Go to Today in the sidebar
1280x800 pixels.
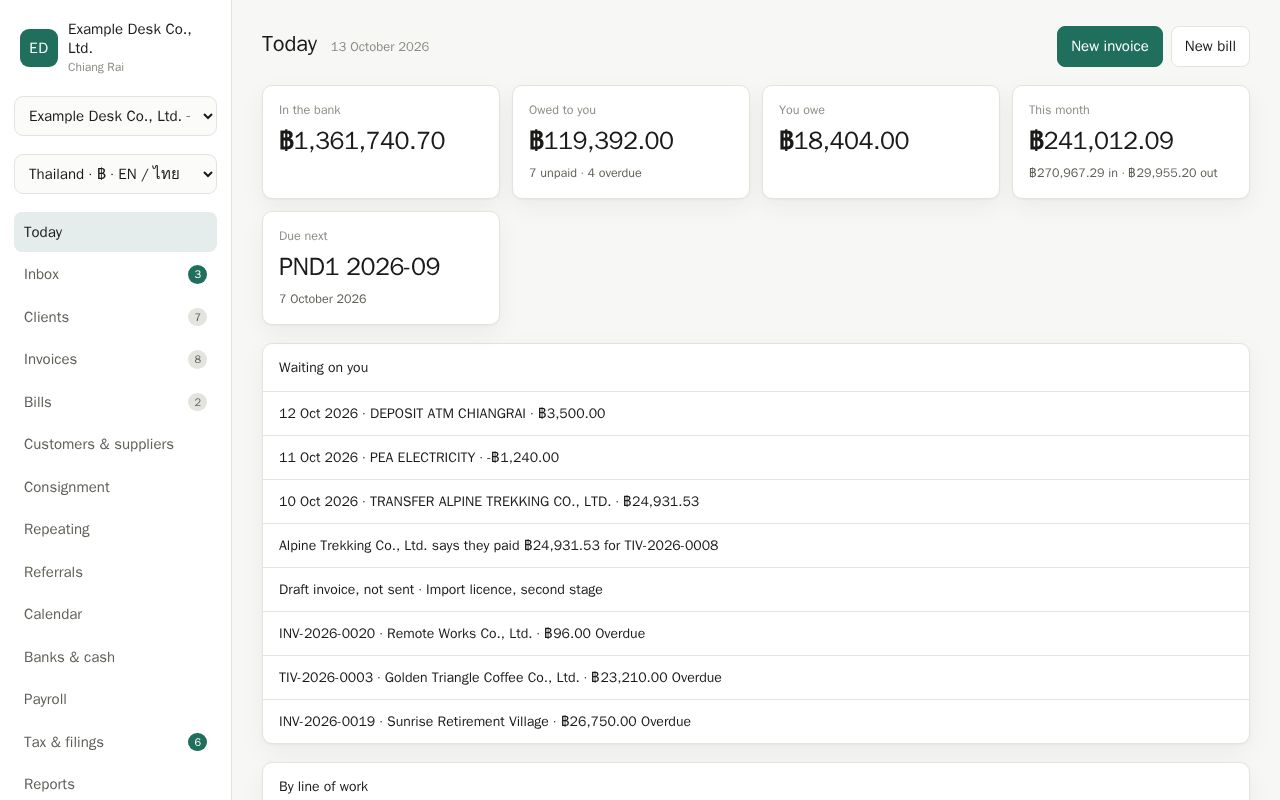click(x=115, y=232)
